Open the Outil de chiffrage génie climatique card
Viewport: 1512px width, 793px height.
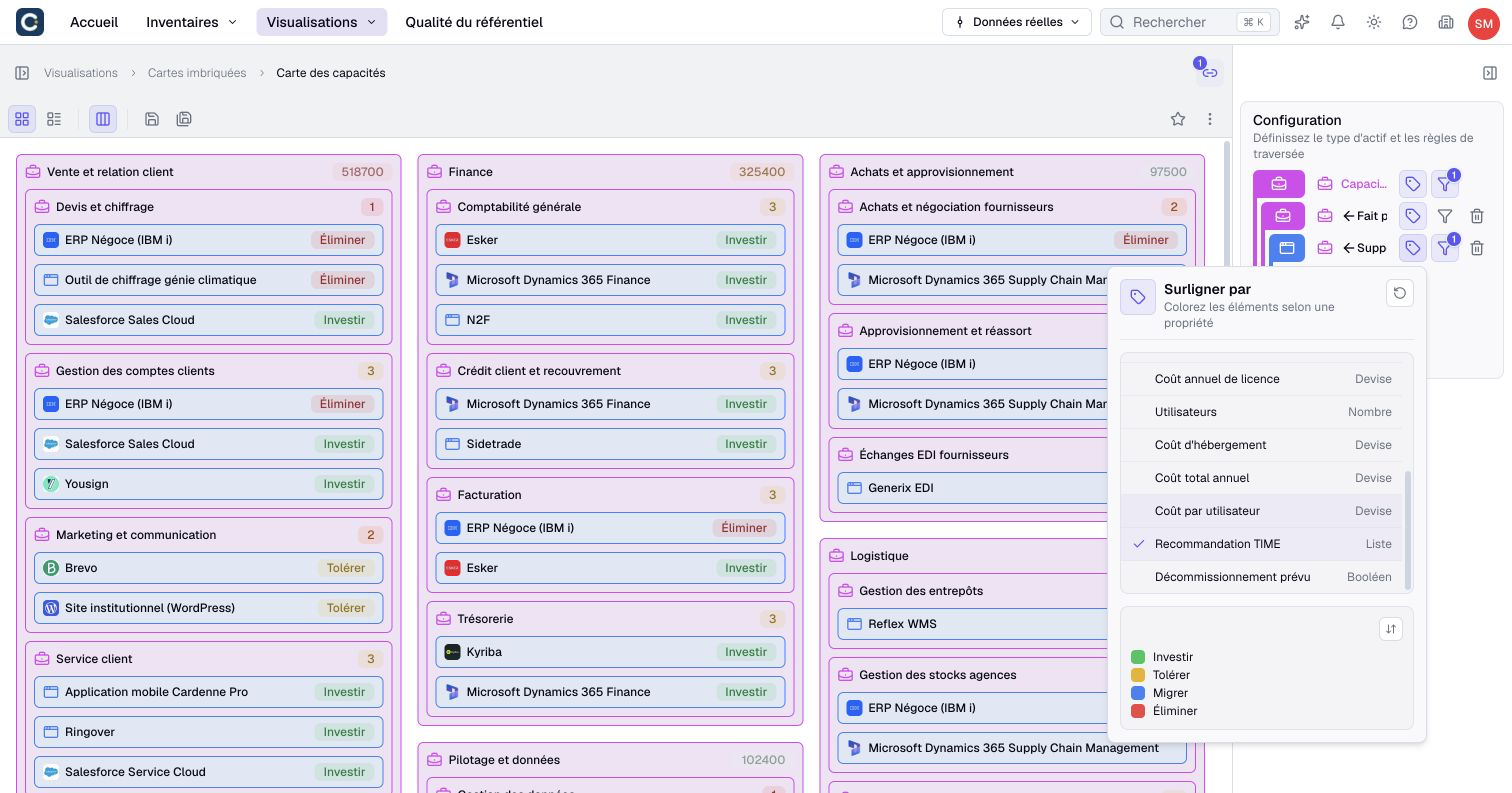point(209,280)
